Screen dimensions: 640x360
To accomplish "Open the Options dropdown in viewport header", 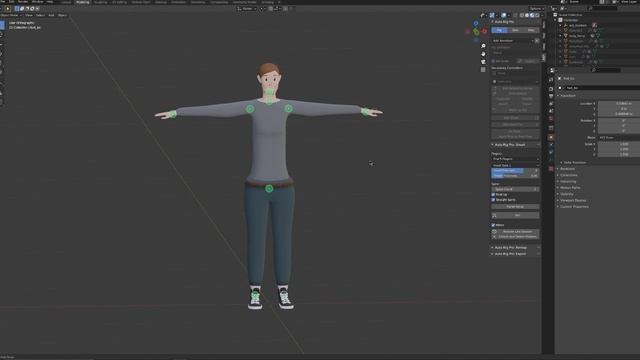I will (x=536, y=9).
